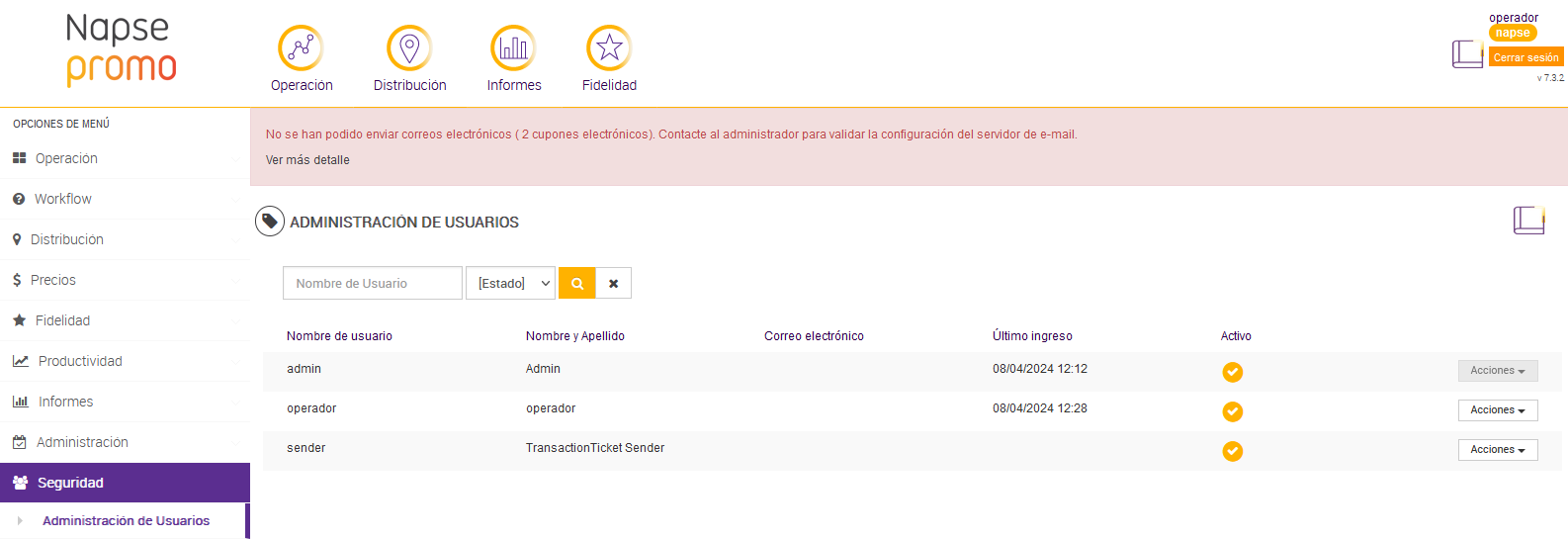
Task: Click the book icon on the Administración de Usuarios header
Action: tap(1528, 220)
